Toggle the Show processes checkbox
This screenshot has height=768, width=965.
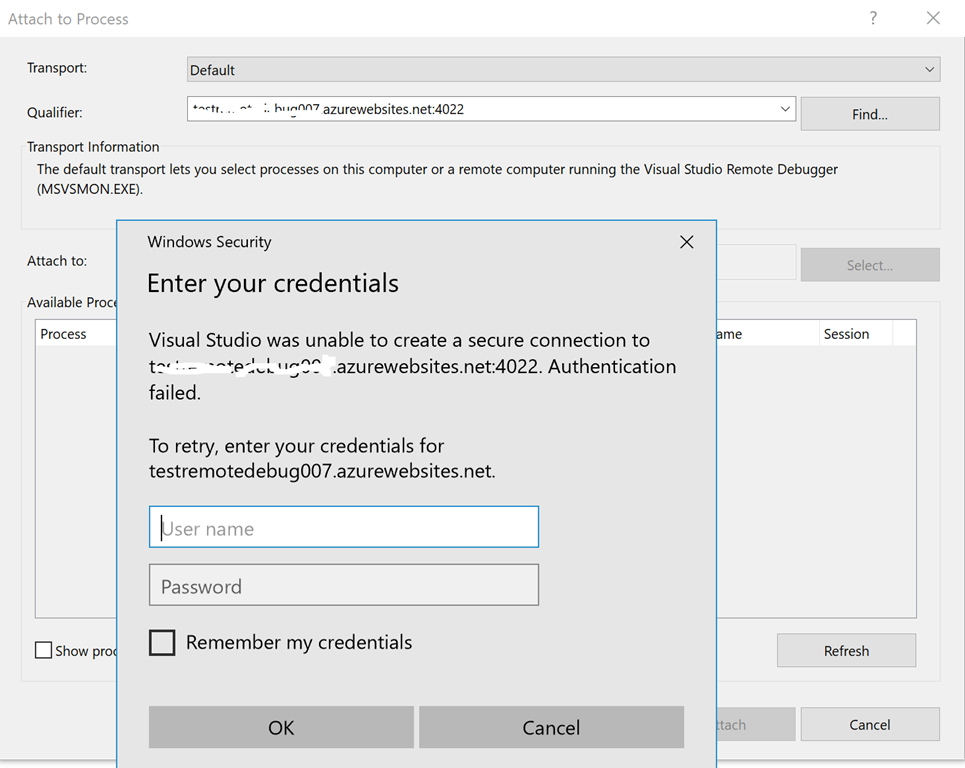(43, 650)
